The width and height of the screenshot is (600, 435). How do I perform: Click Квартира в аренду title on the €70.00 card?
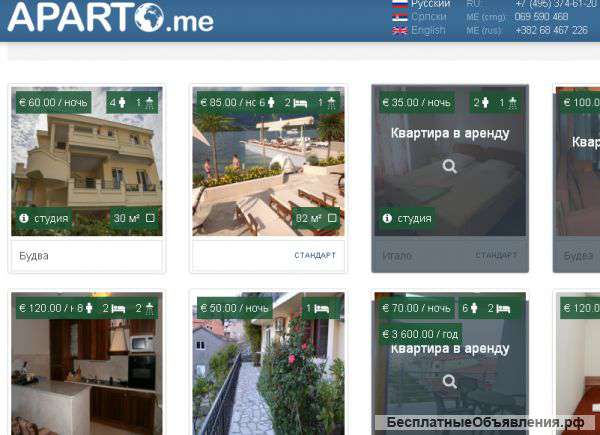point(450,349)
